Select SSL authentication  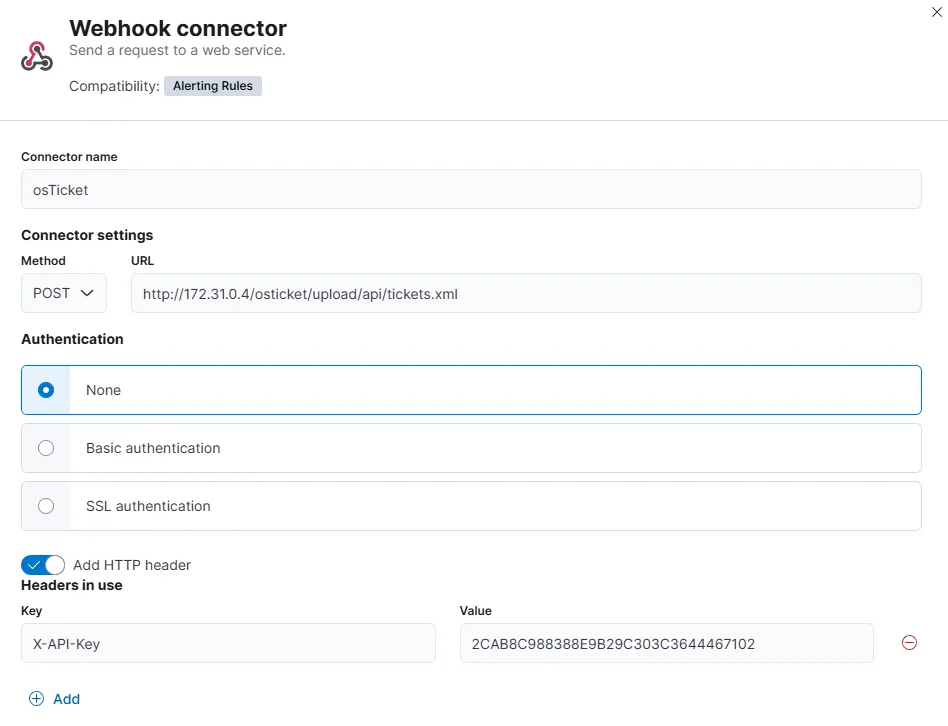pyautogui.click(x=45, y=506)
